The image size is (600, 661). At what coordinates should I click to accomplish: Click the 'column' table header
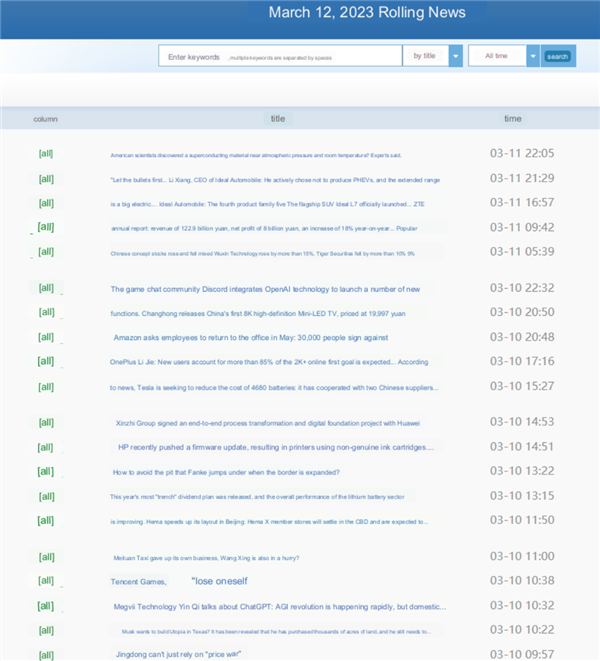pyautogui.click(x=46, y=119)
